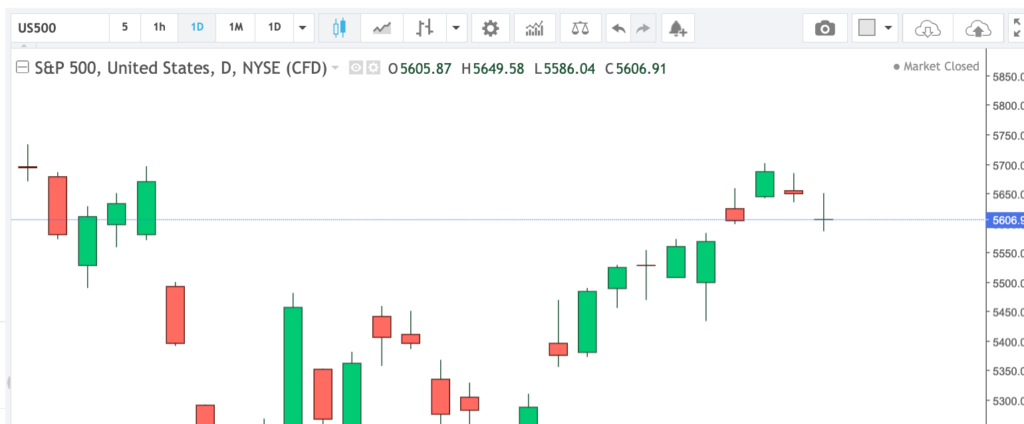Create an alert with bell icon
Image resolution: width=1024 pixels, height=424 pixels.
pos(678,28)
